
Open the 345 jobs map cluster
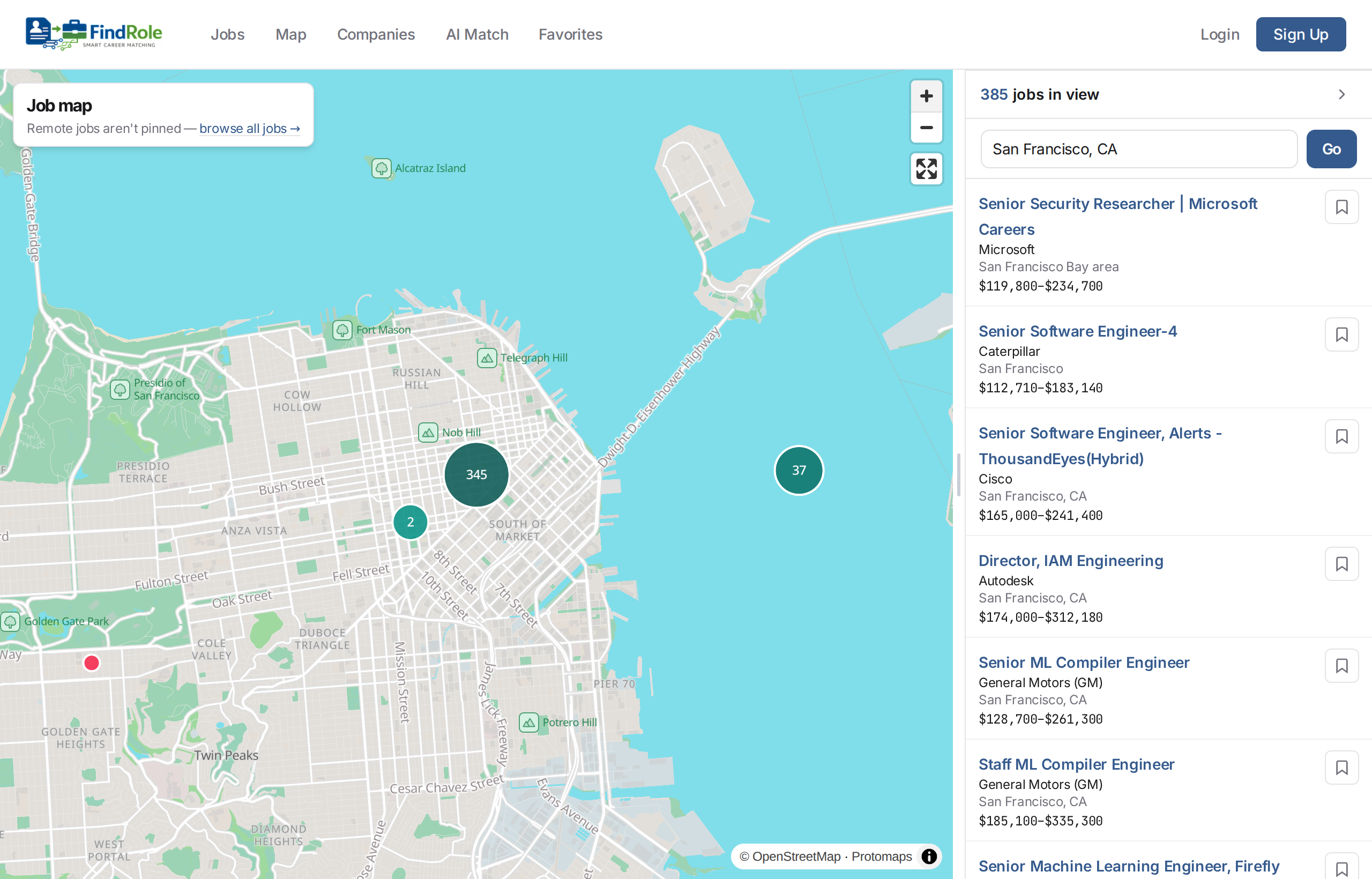pyautogui.click(x=476, y=474)
